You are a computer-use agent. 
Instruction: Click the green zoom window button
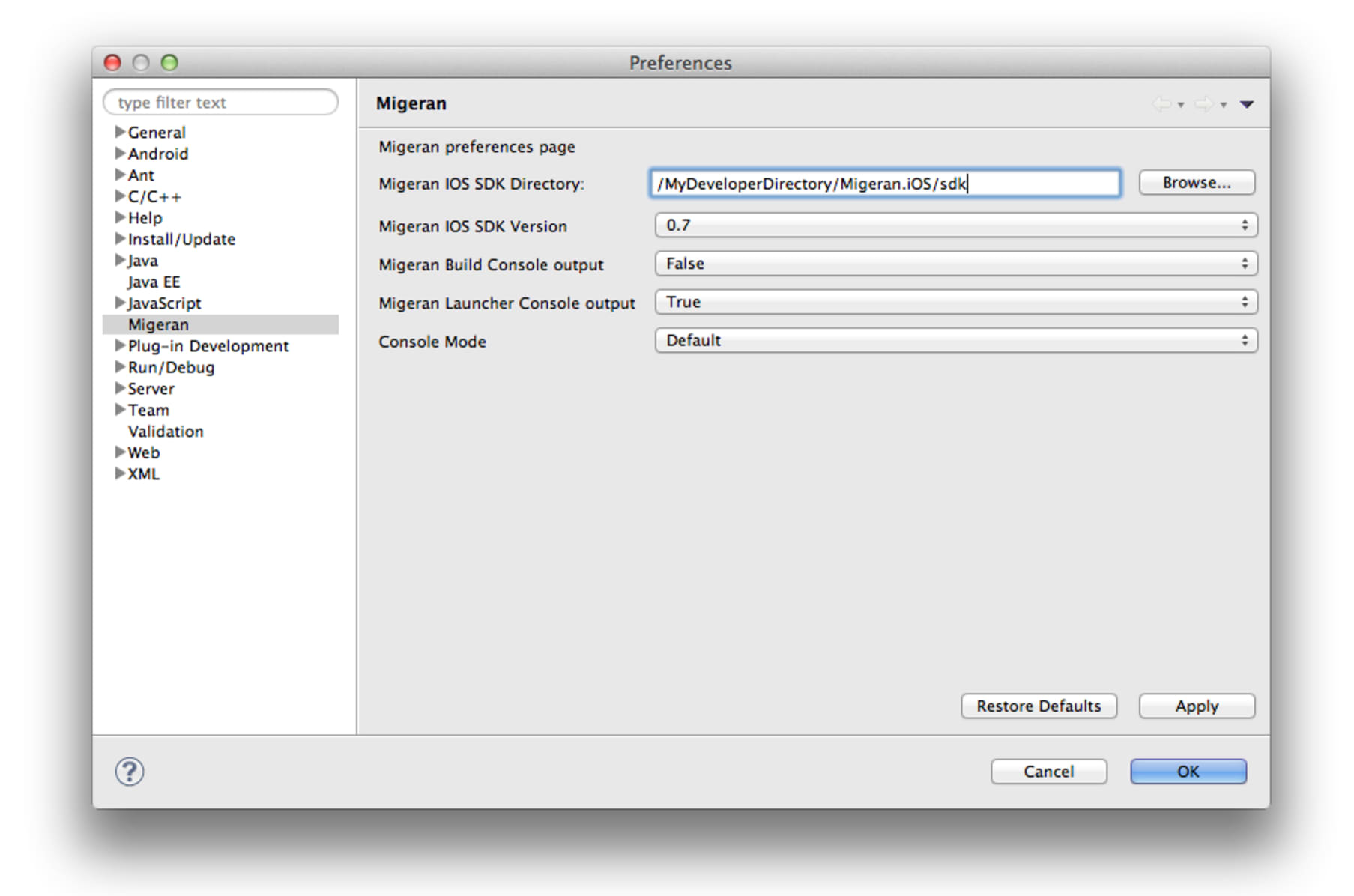coord(169,62)
